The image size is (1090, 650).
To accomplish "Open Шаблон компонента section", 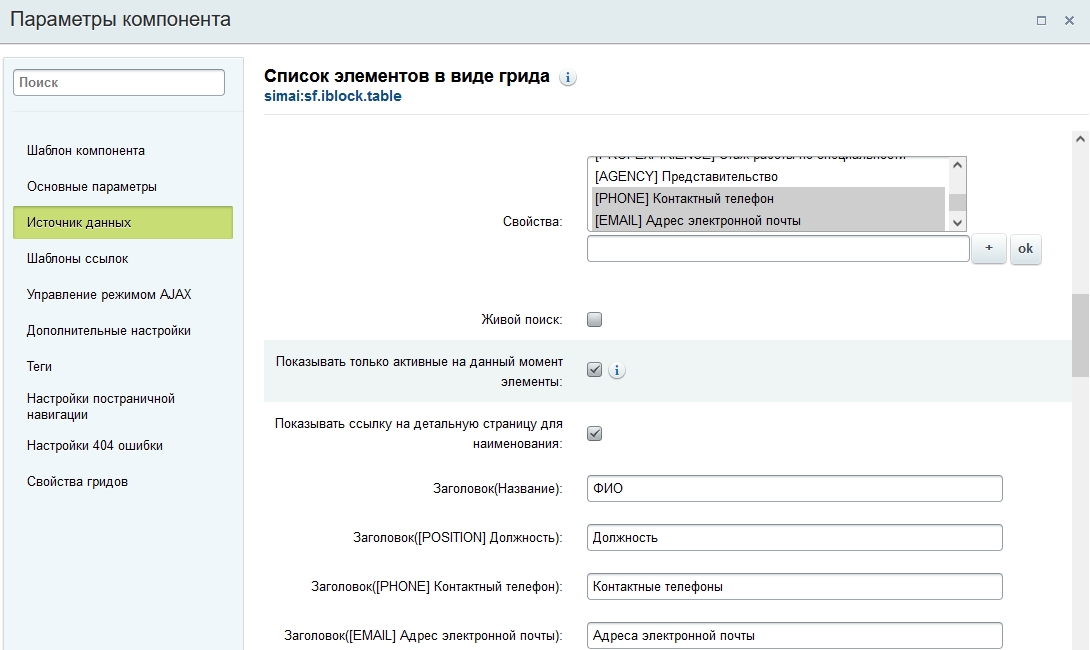I will [x=86, y=151].
